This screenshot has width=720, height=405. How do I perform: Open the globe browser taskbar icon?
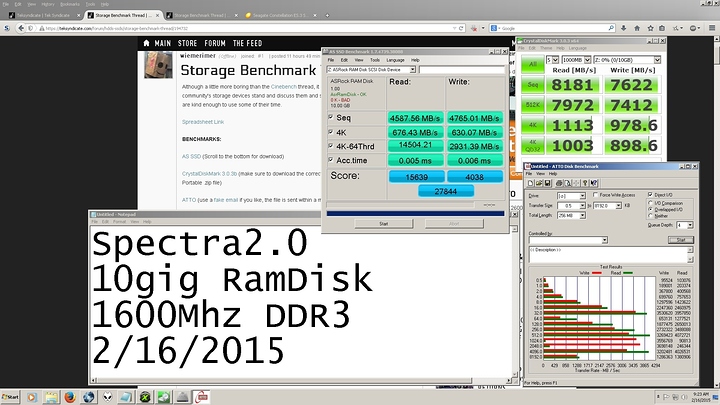tap(89, 397)
